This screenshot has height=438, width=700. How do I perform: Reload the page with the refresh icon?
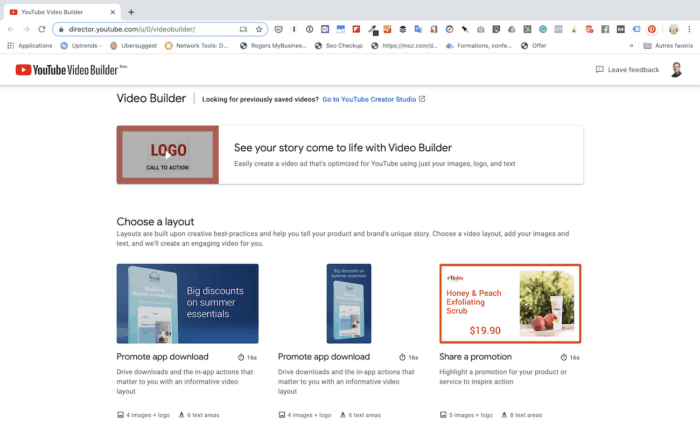42,29
